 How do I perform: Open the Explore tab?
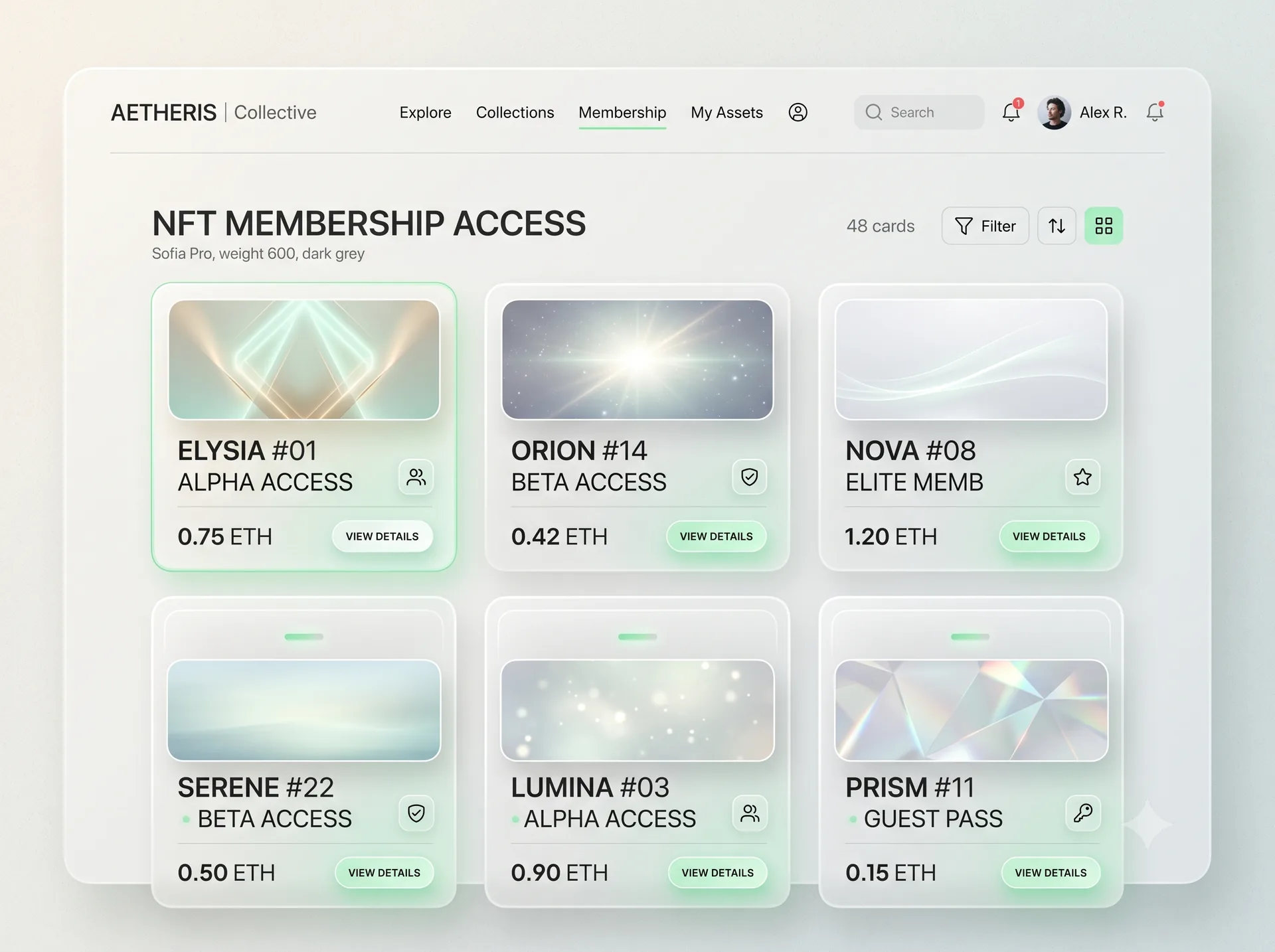(x=425, y=112)
